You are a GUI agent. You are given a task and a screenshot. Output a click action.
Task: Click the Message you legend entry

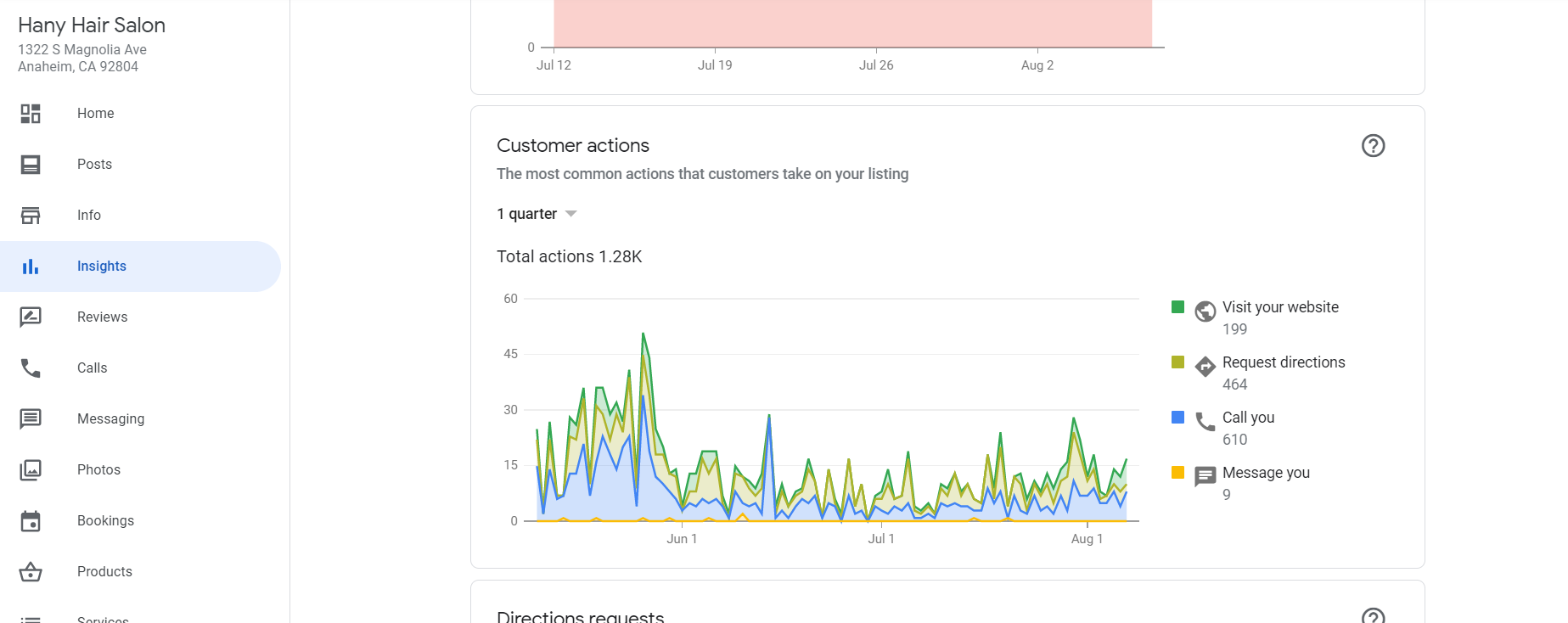coord(1265,473)
